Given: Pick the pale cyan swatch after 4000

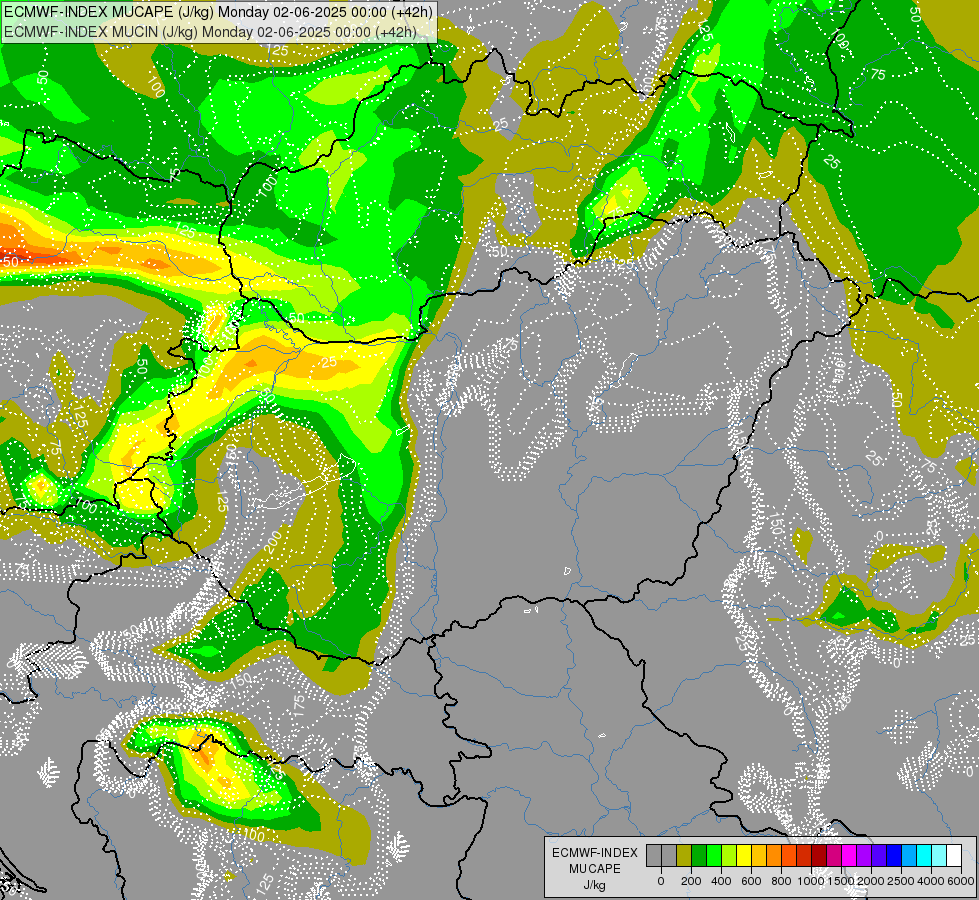Looking at the screenshot, I should (x=938, y=855).
